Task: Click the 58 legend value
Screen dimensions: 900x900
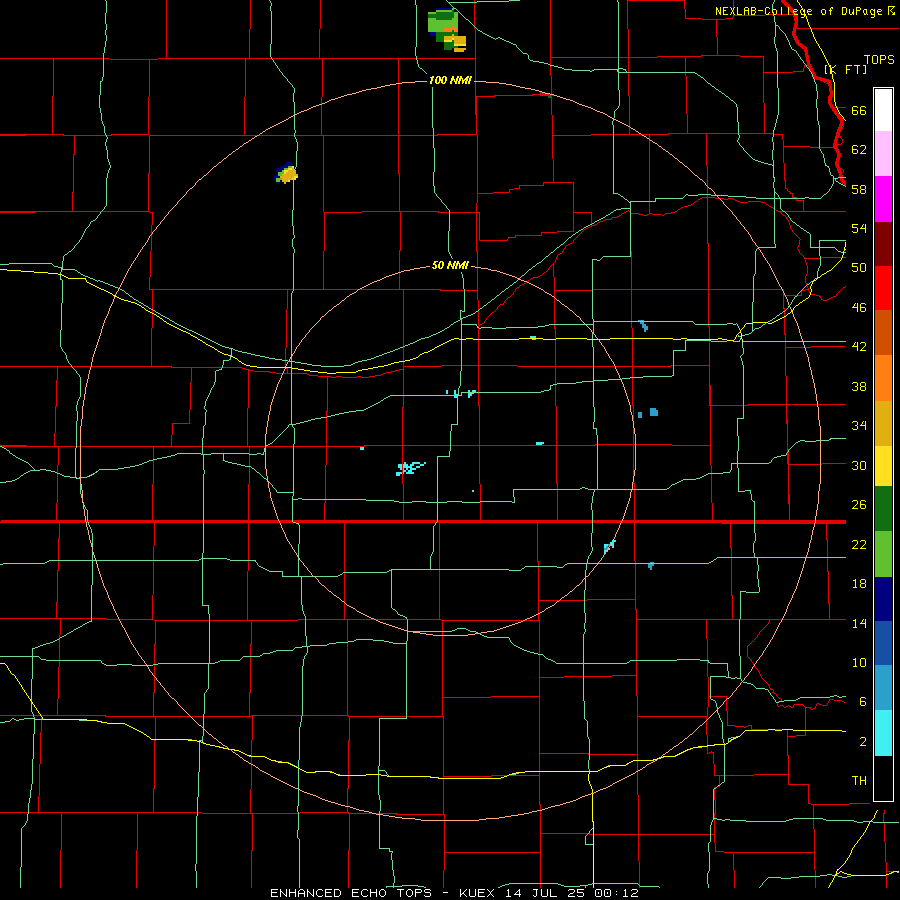Action: coord(859,189)
